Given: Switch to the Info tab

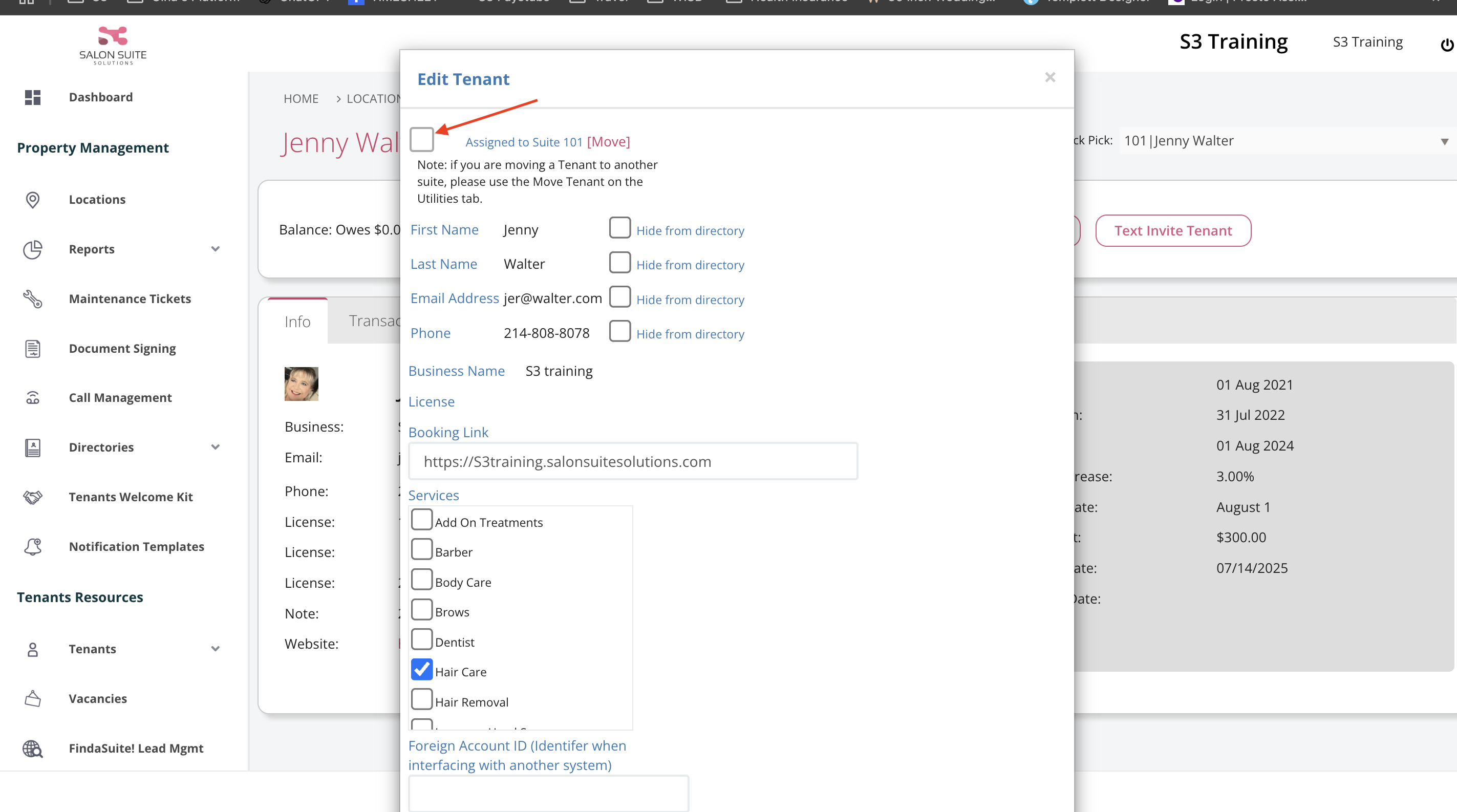Looking at the screenshot, I should 297,322.
